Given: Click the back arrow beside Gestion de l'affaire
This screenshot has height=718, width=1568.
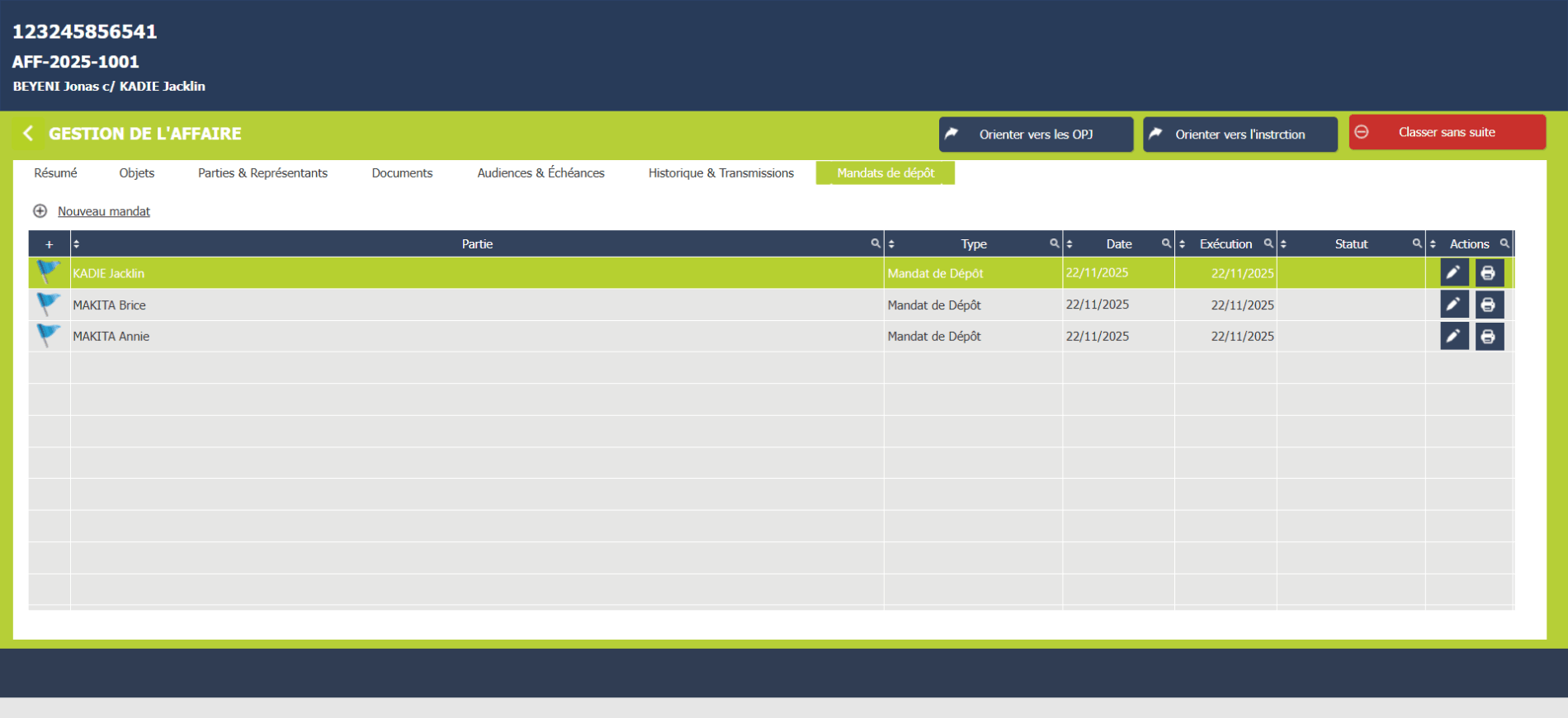Looking at the screenshot, I should click(28, 134).
